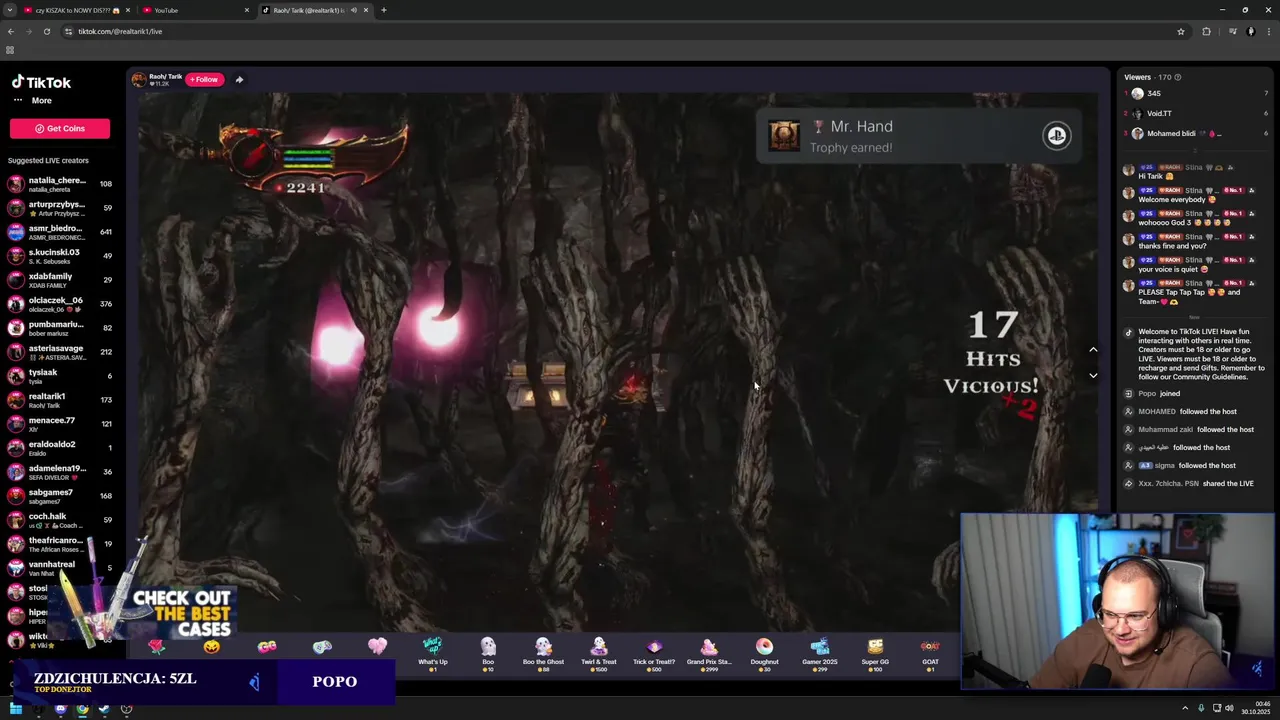Viewport: 1280px width, 720px height.
Task: Send the Twirl & Treat gift
Action: (599, 653)
